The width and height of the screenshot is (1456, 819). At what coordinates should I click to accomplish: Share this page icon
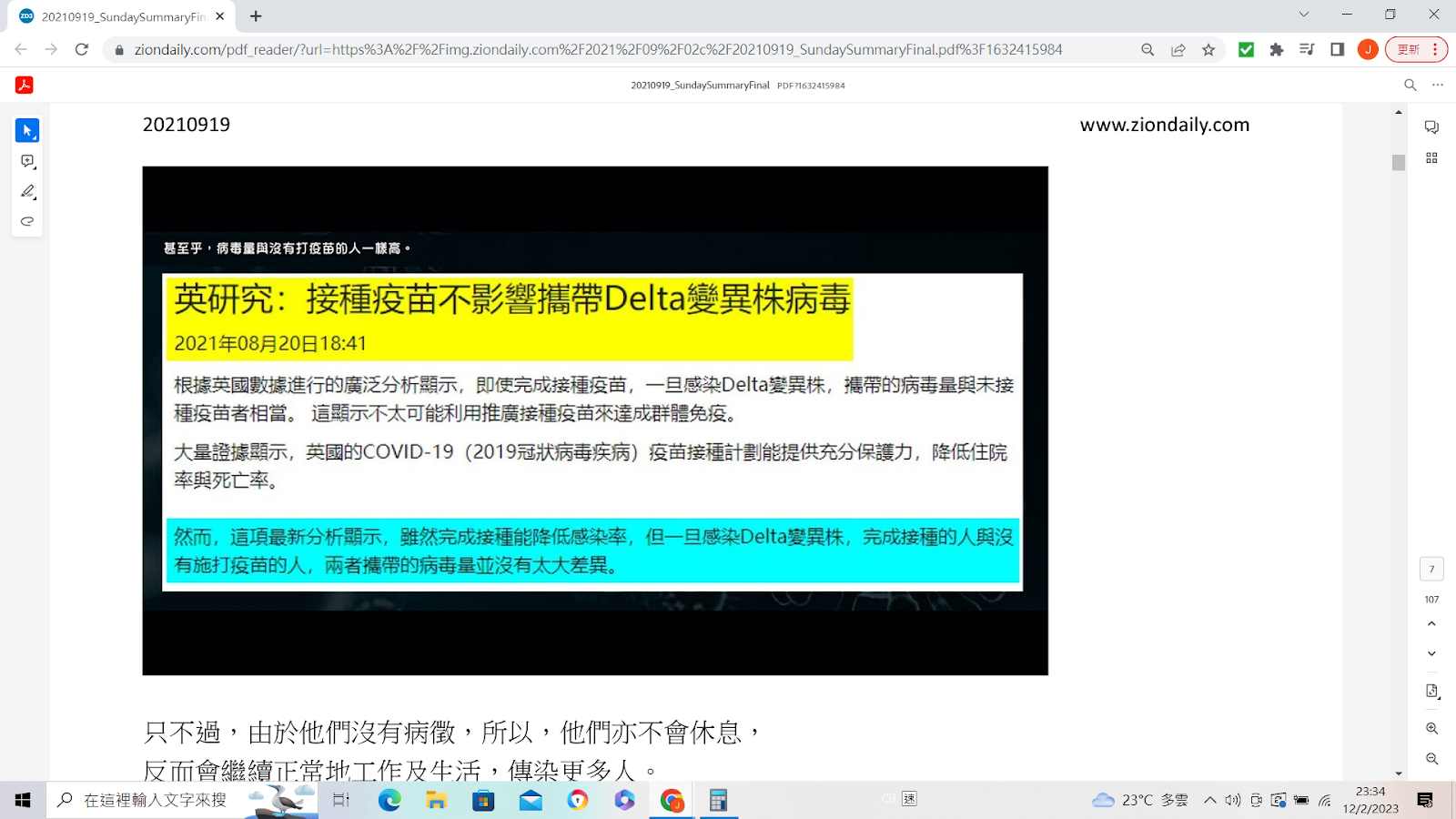pyautogui.click(x=1178, y=50)
